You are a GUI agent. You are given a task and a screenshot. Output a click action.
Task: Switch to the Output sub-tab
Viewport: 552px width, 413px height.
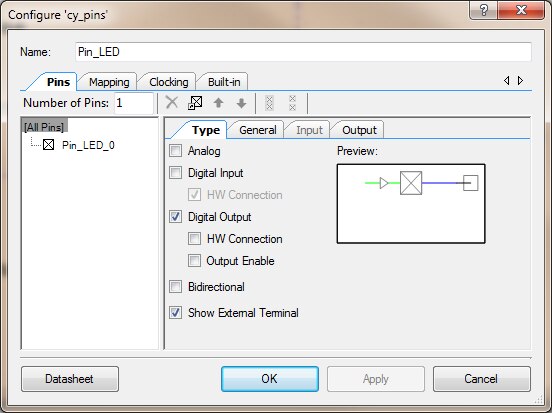(x=359, y=130)
